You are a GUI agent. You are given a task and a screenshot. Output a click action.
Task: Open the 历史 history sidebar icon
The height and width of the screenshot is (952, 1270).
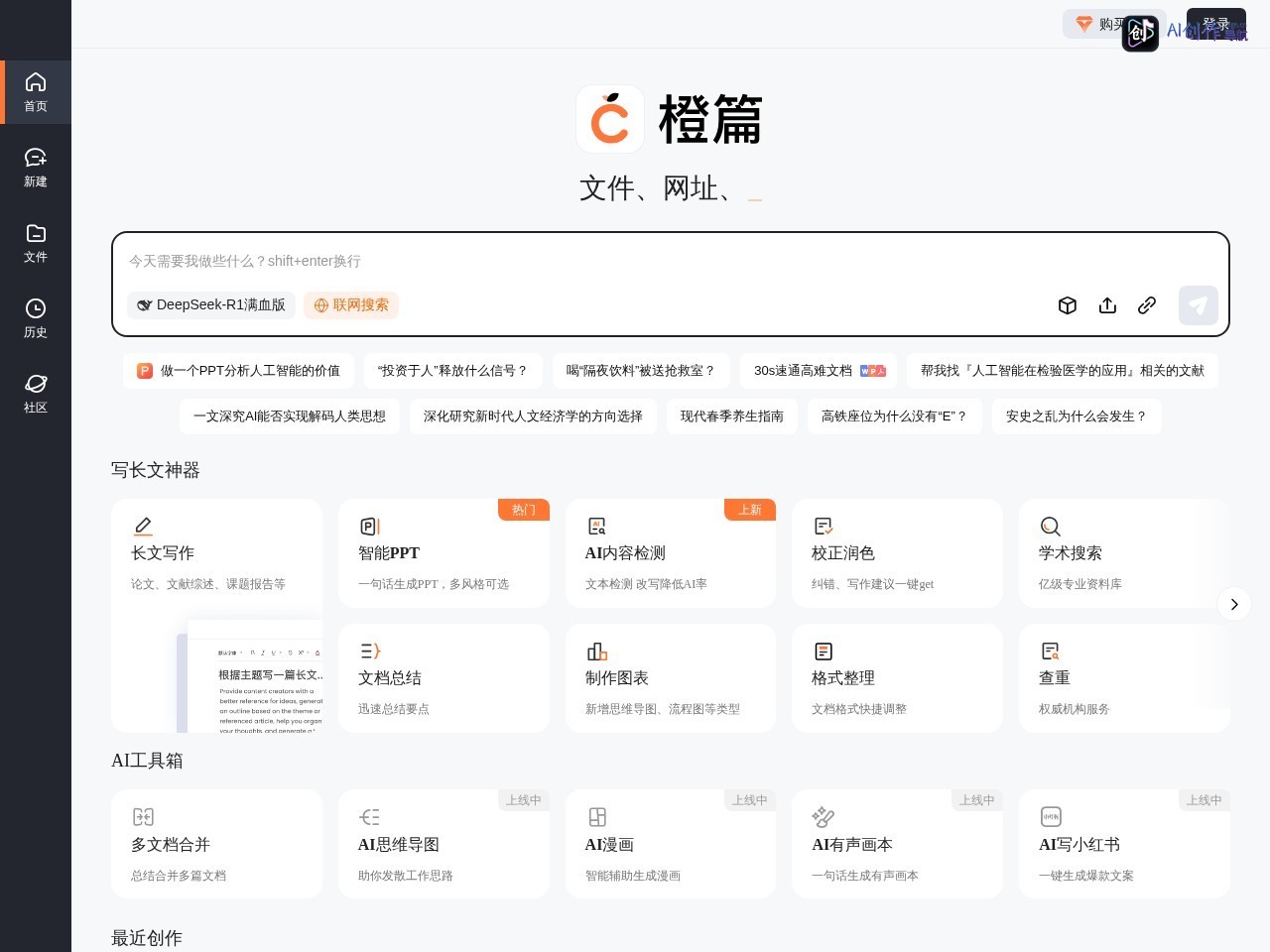pyautogui.click(x=36, y=308)
